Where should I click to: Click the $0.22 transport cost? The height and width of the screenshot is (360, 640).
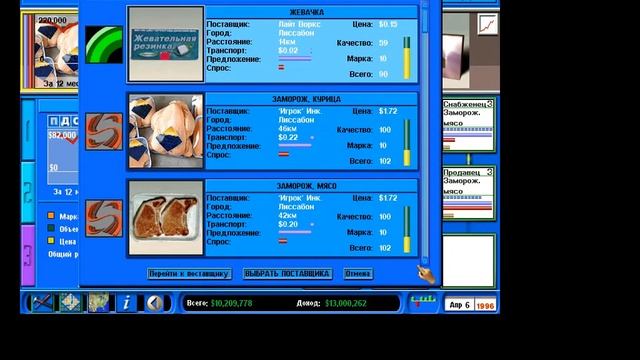[x=288, y=137]
